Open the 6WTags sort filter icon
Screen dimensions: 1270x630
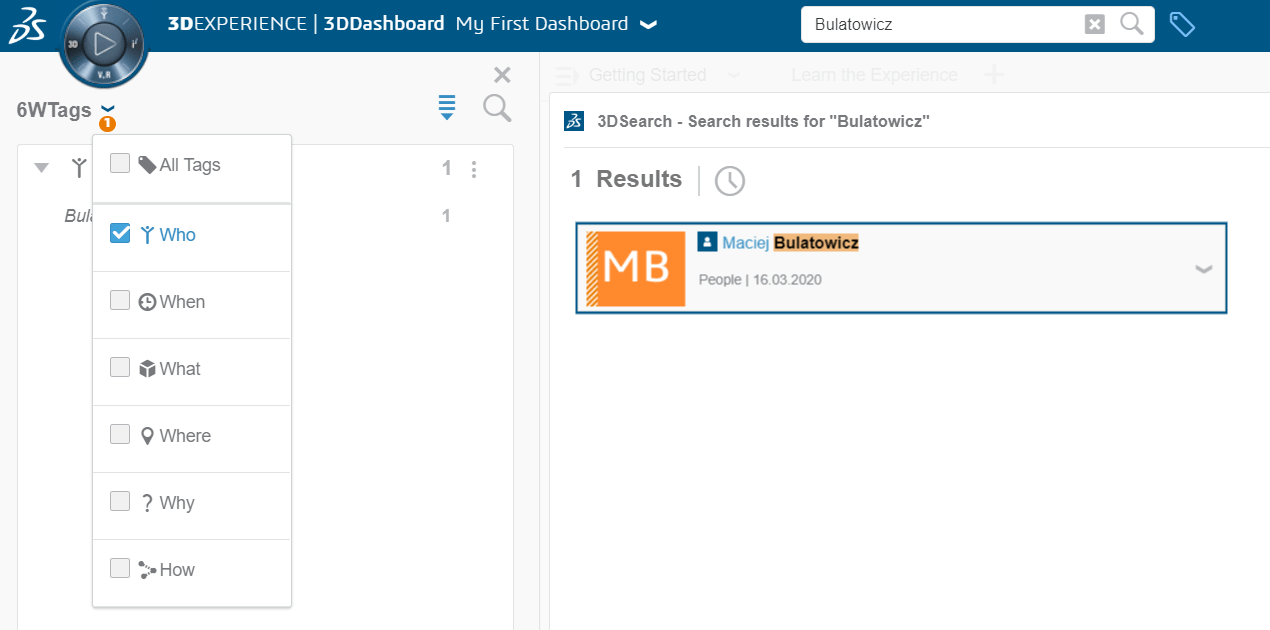point(447,108)
